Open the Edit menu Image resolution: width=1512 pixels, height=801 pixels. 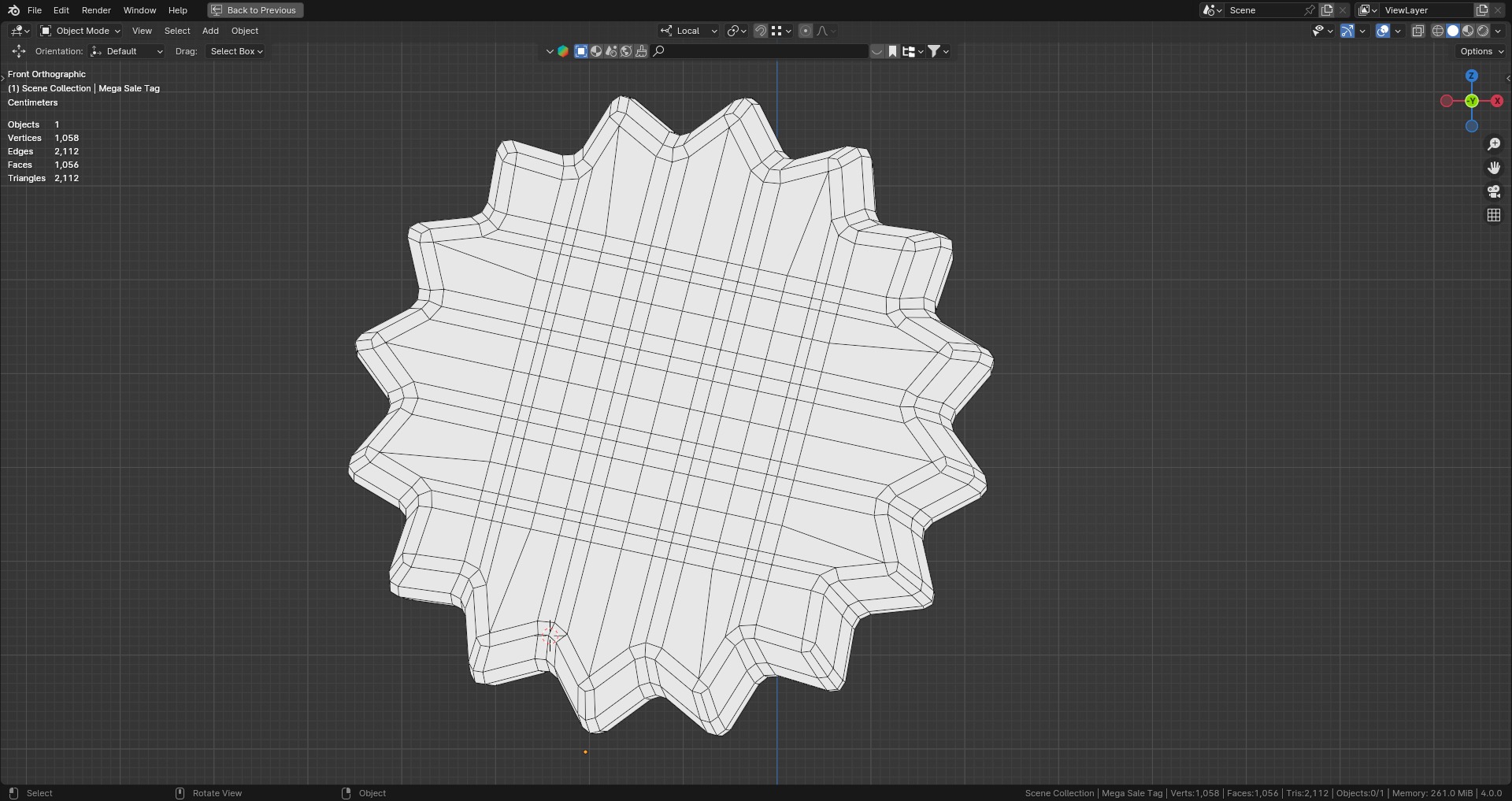(61, 10)
